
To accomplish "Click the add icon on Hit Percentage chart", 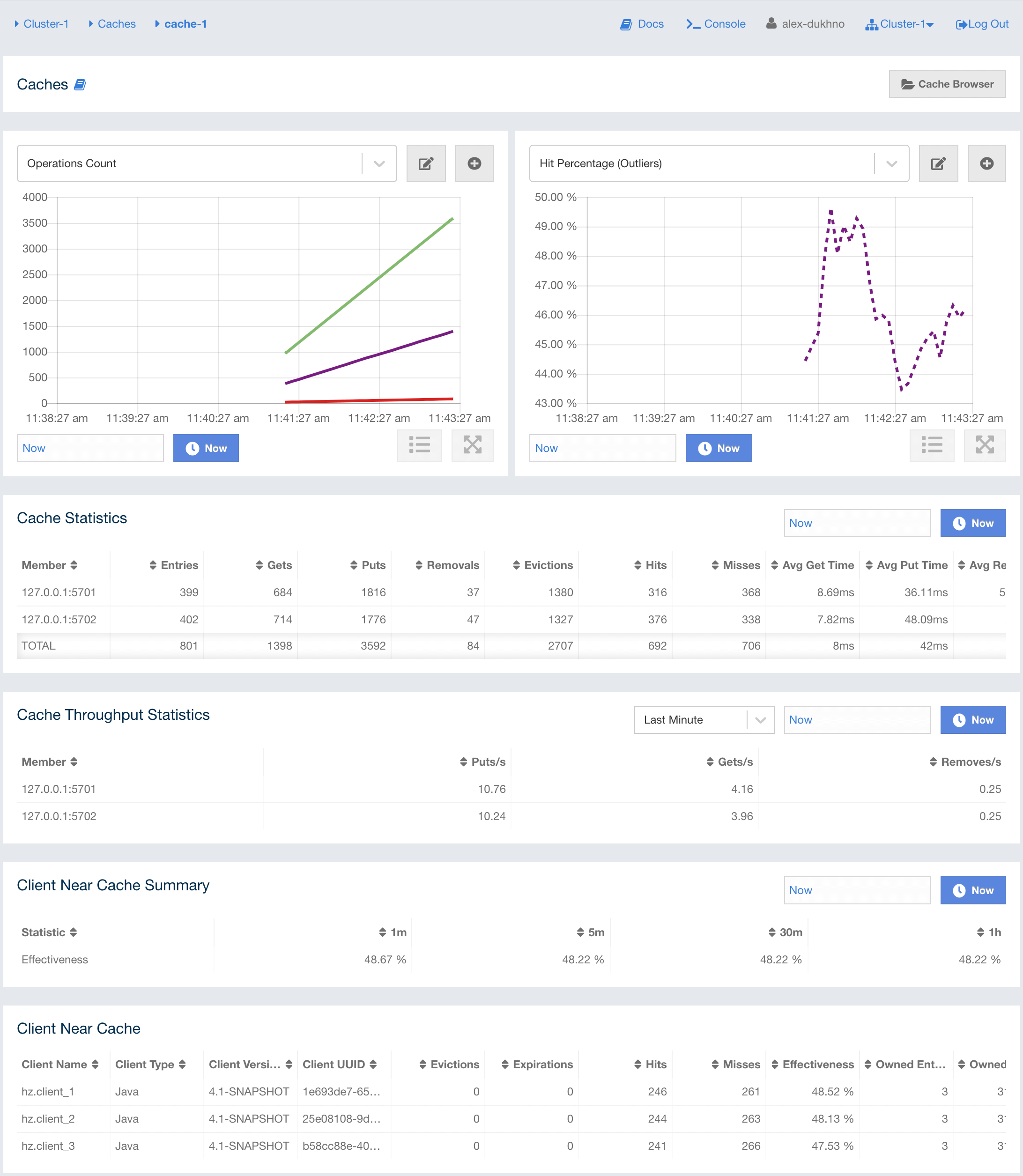I will pyautogui.click(x=985, y=163).
